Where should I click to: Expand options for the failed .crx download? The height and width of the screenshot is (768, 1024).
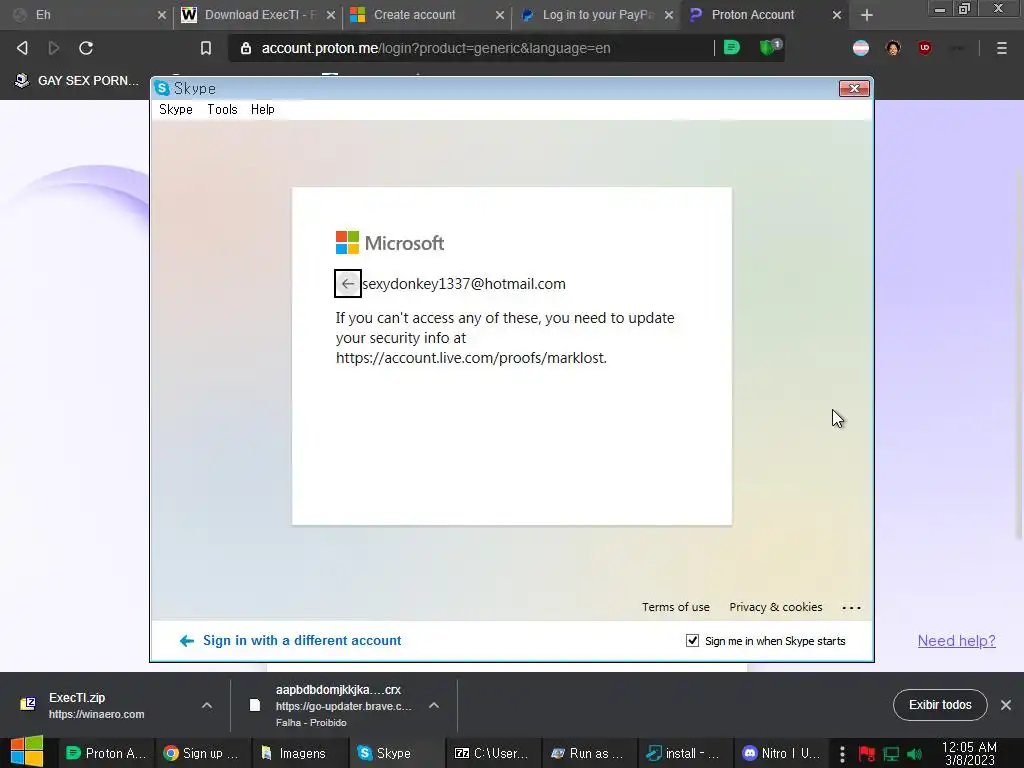(434, 705)
